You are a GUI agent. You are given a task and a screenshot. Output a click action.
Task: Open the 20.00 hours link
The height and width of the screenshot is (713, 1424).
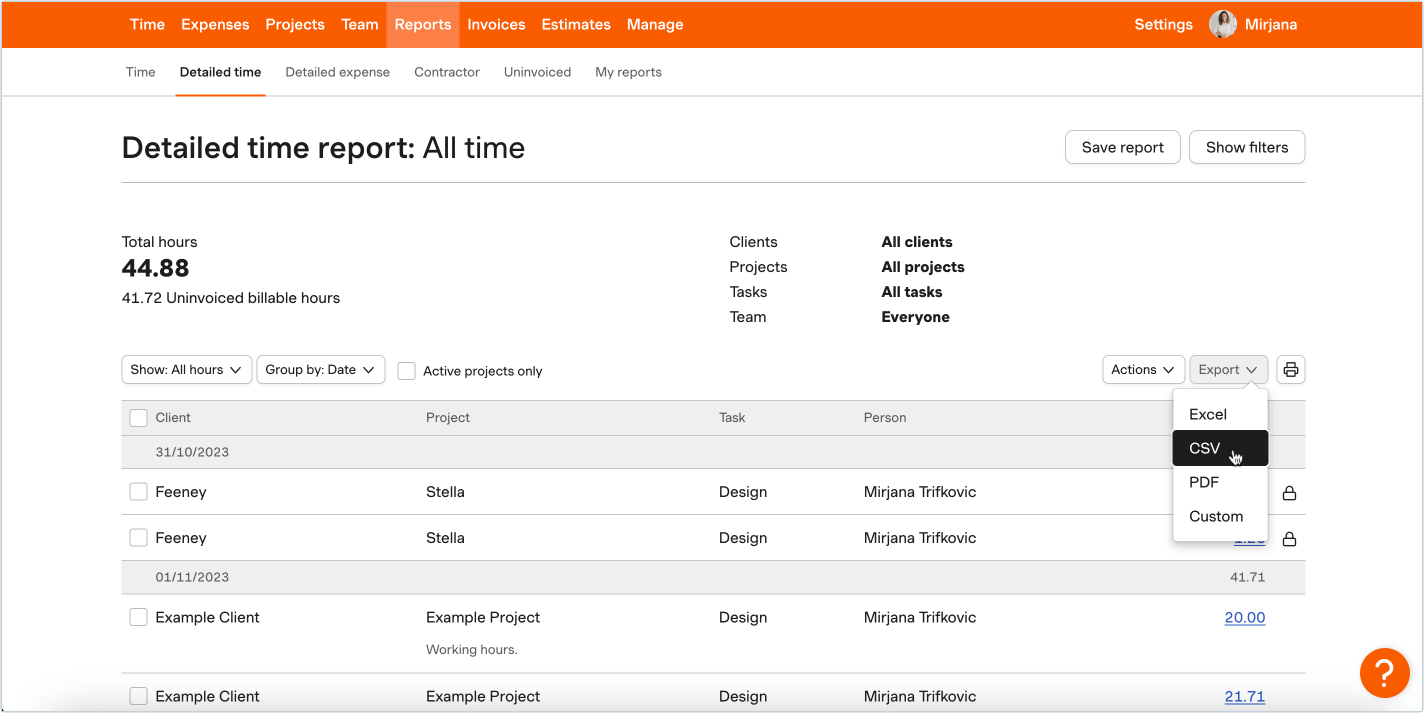1244,618
